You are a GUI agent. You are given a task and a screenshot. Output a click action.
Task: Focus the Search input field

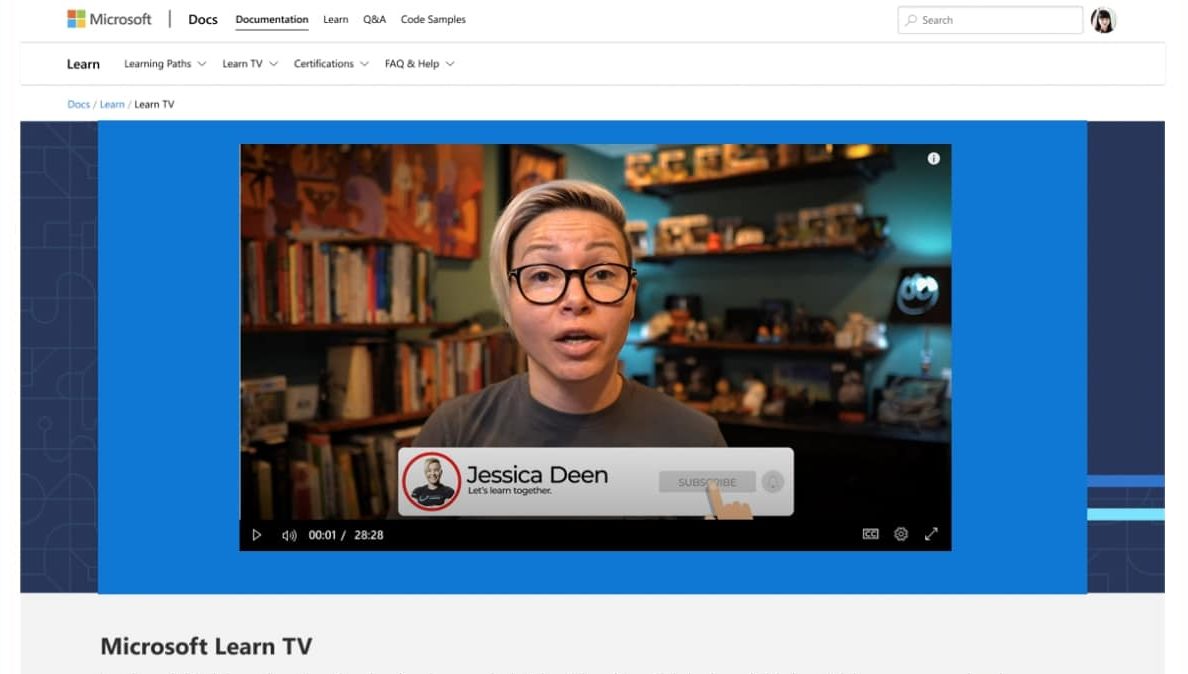tap(990, 20)
